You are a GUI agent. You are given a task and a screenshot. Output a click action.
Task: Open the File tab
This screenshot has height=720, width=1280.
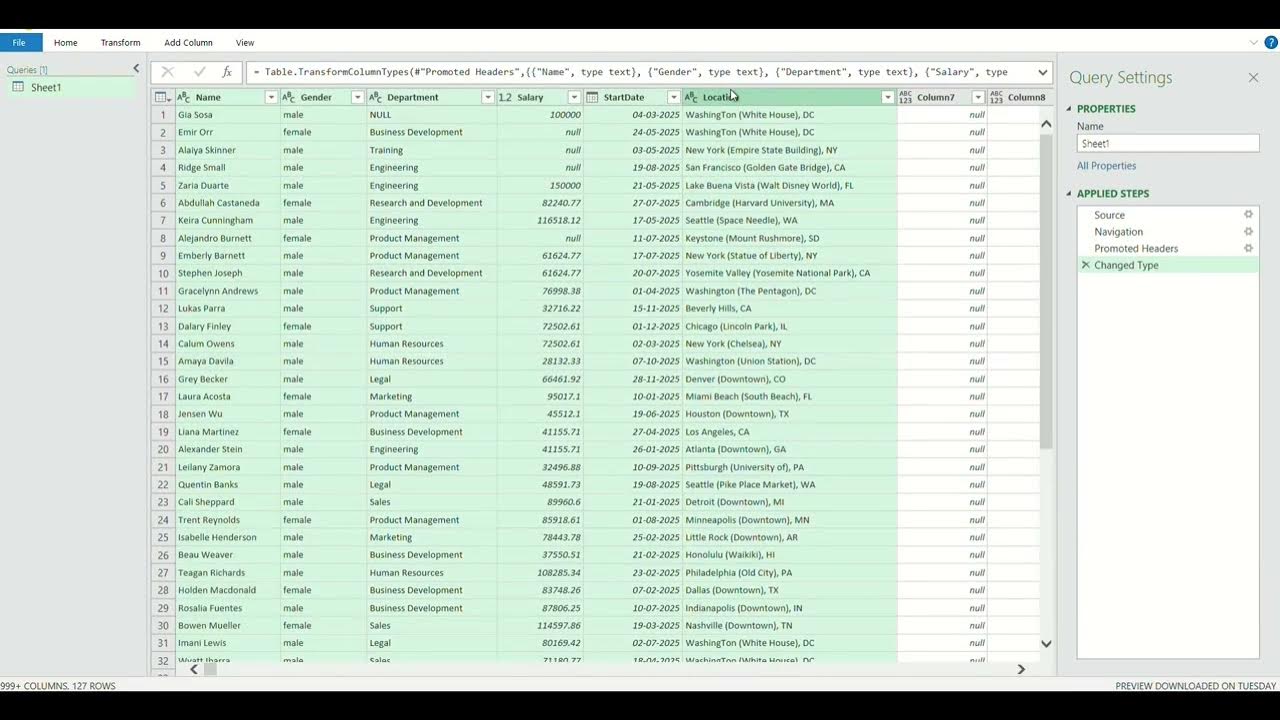pyautogui.click(x=19, y=42)
